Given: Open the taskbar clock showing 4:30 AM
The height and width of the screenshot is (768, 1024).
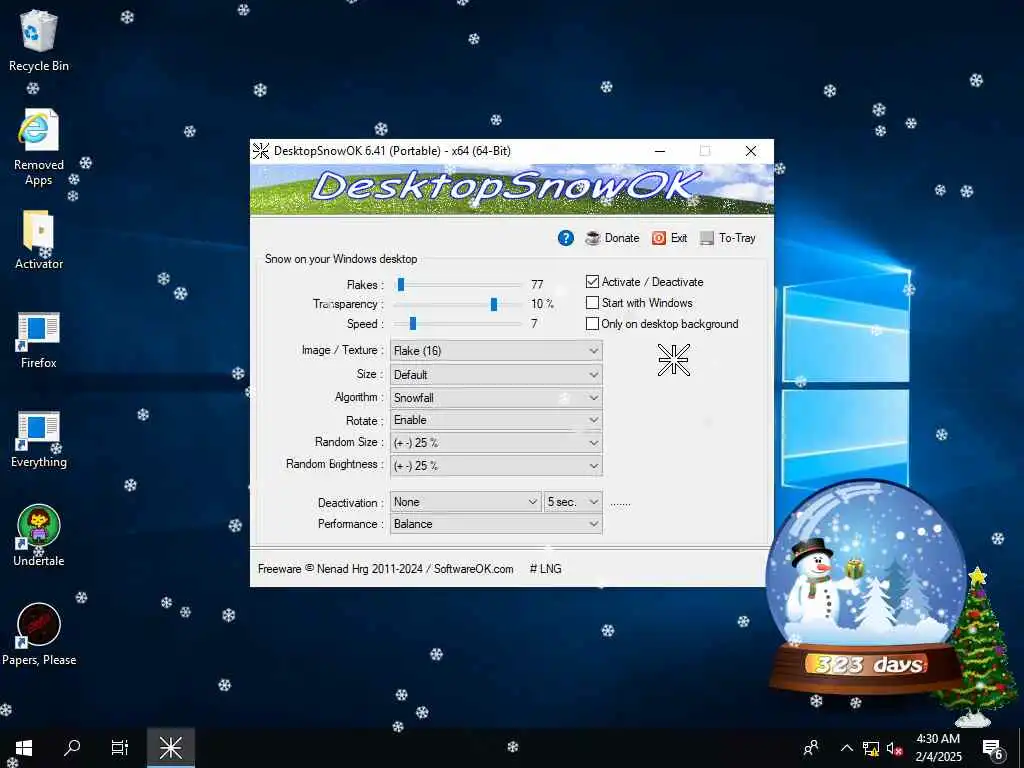Looking at the screenshot, I should tap(938, 748).
